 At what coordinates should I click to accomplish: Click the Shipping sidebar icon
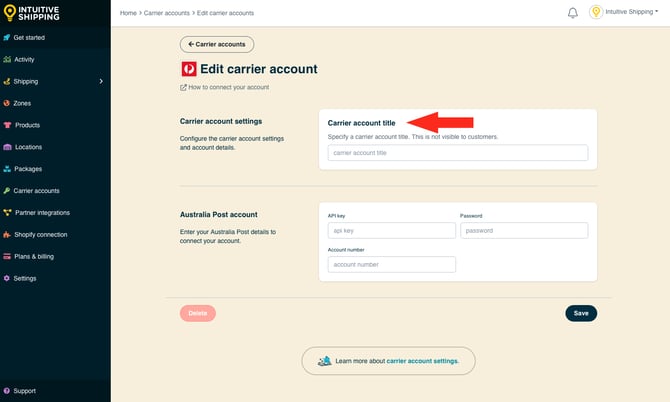[6, 81]
